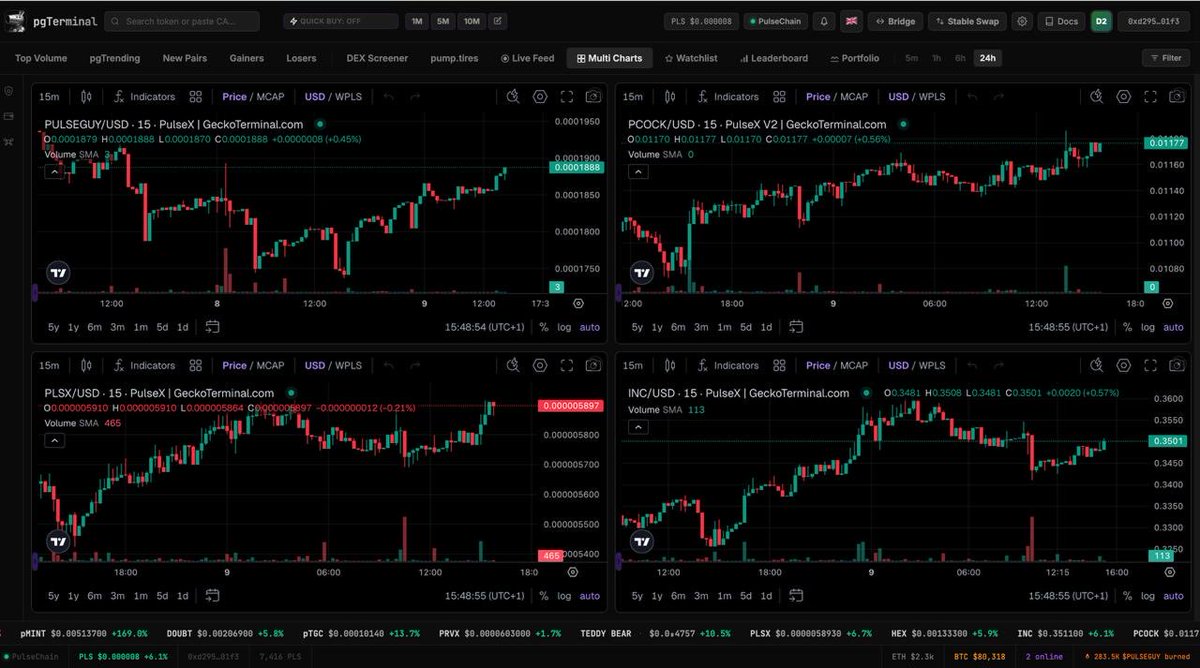Viewport: 1200px width, 668px height.
Task: Select the 1h timeframe filter
Action: click(x=936, y=58)
